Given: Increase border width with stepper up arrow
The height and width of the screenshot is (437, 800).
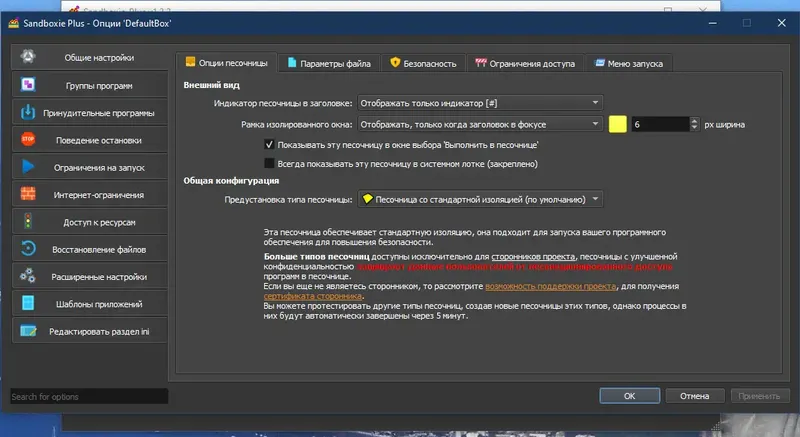Looking at the screenshot, I should pyautogui.click(x=694, y=121).
